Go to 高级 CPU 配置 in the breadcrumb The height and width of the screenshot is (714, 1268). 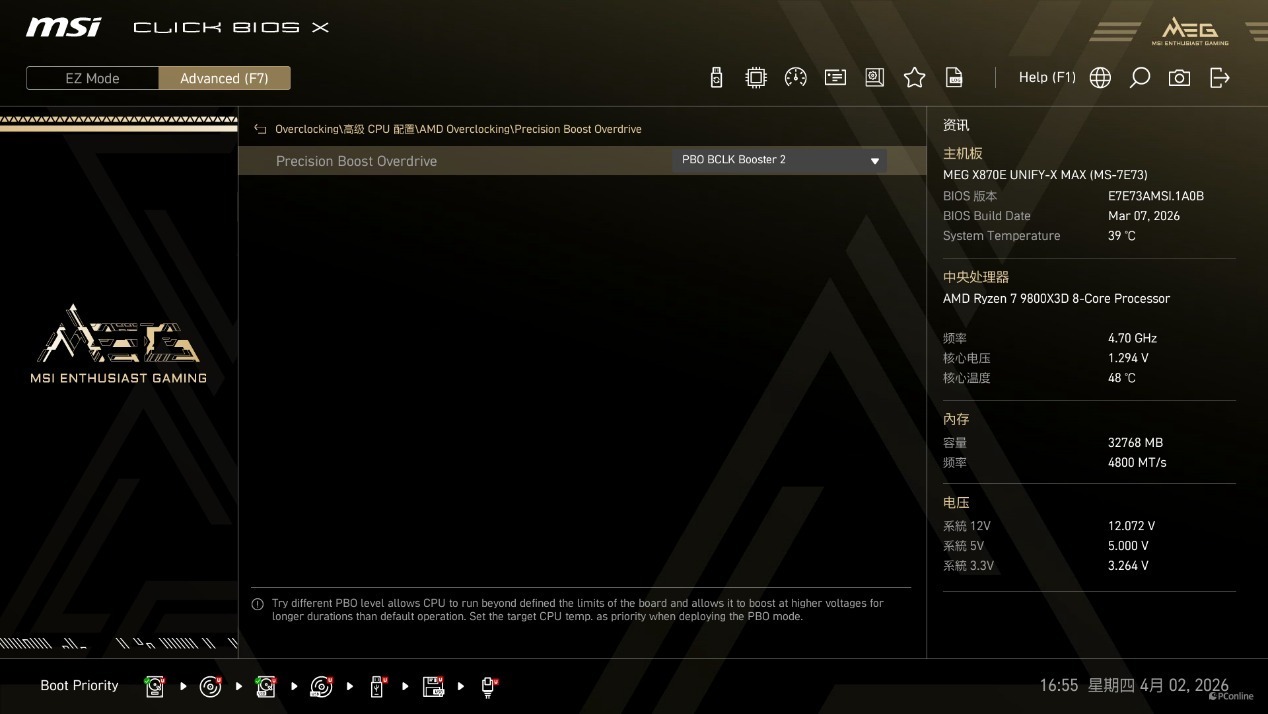pyautogui.click(x=379, y=129)
